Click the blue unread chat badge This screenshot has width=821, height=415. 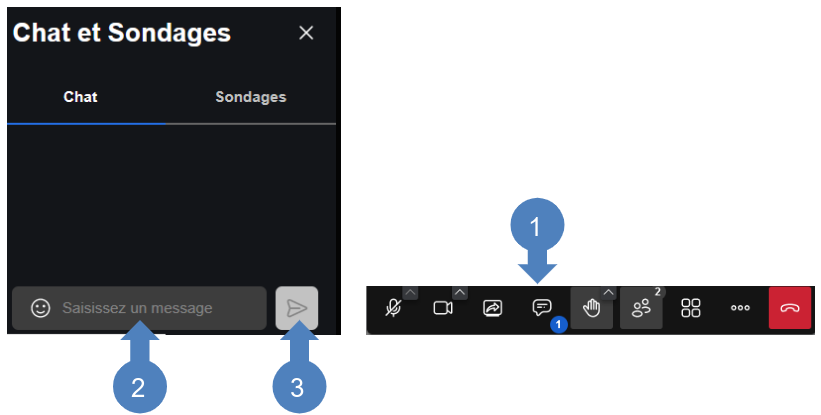point(558,324)
